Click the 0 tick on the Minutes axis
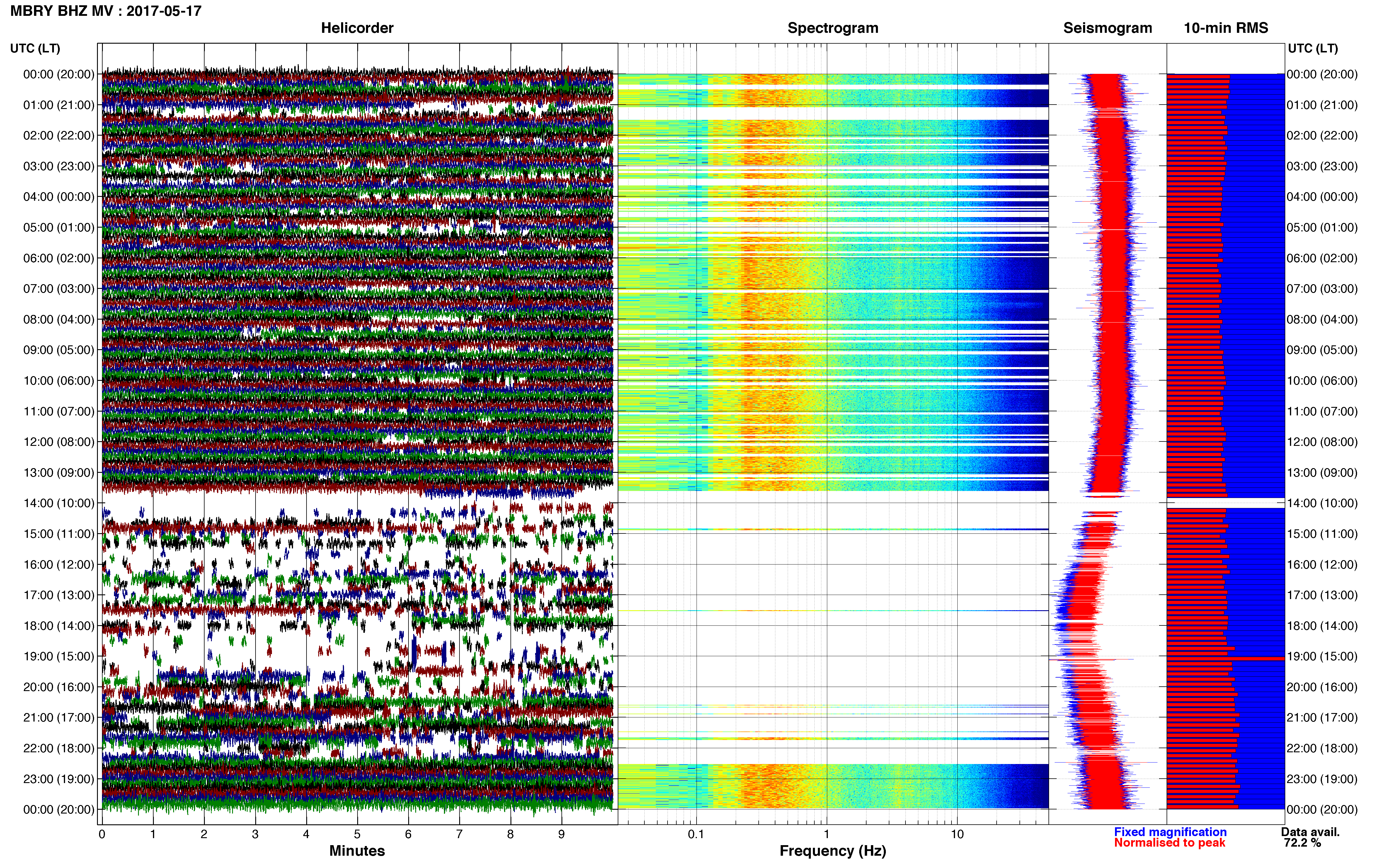This screenshot has width=1389, height=868. pos(102,835)
